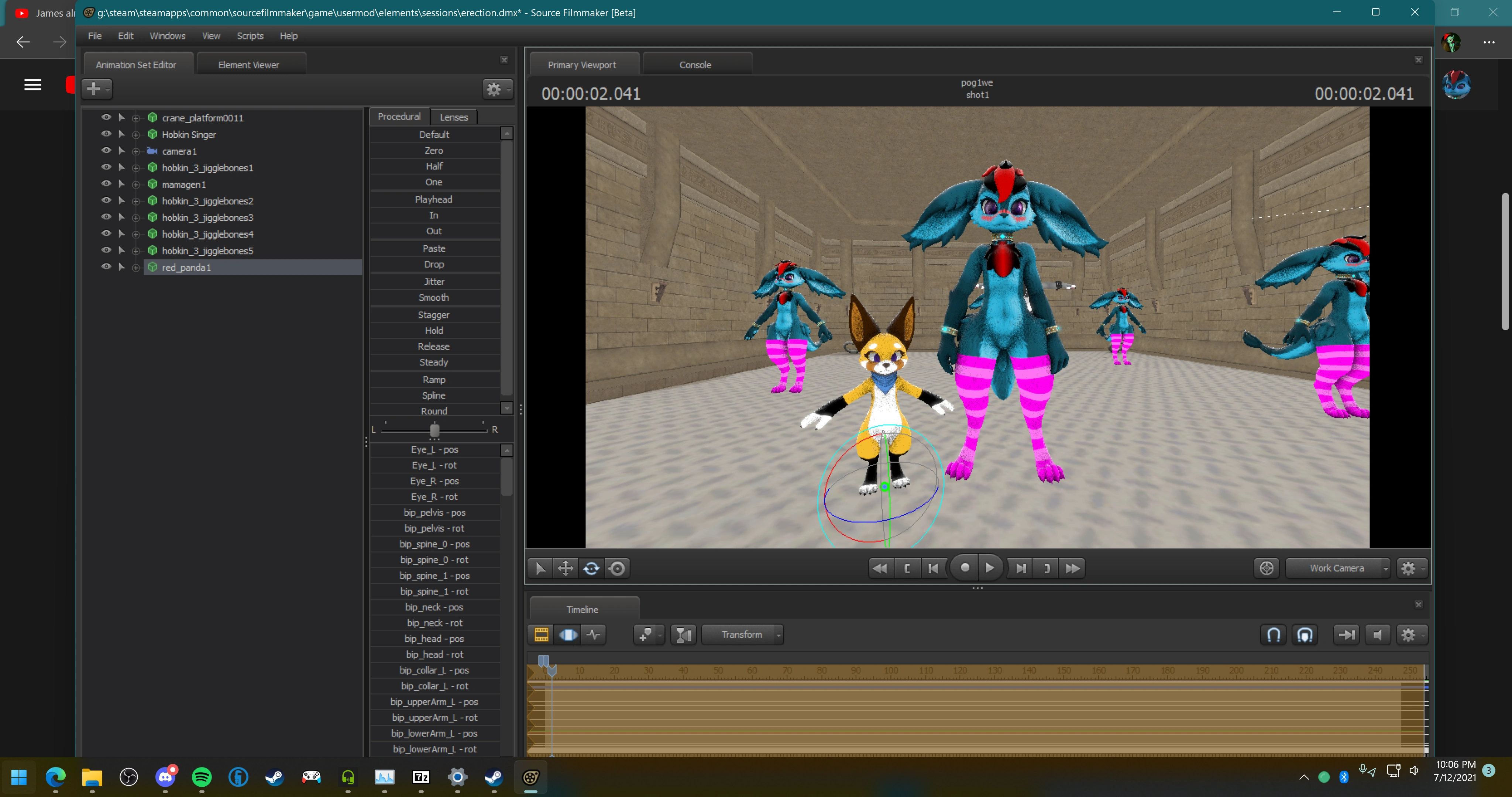
Task: Switch to the motion editor mode
Action: coord(568,634)
